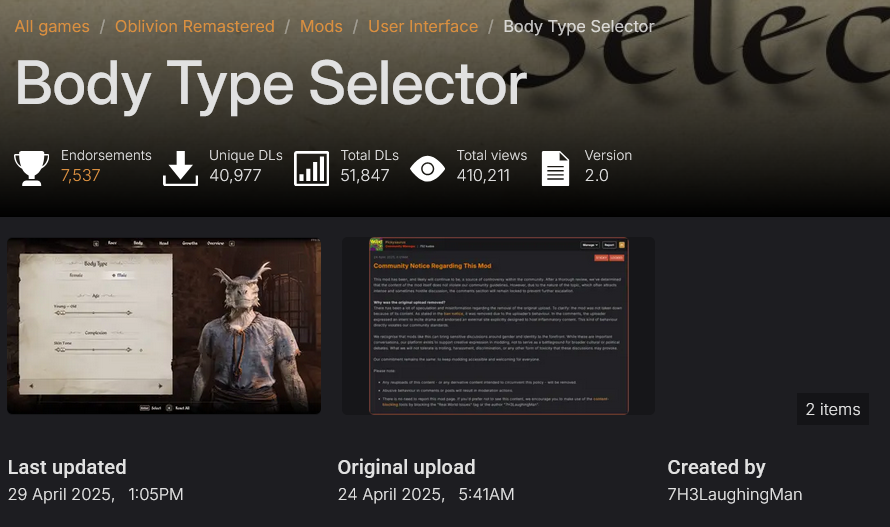Open the Community Notice screenshot thumbnail
Viewport: 890px width, 527px height.
coord(498,326)
